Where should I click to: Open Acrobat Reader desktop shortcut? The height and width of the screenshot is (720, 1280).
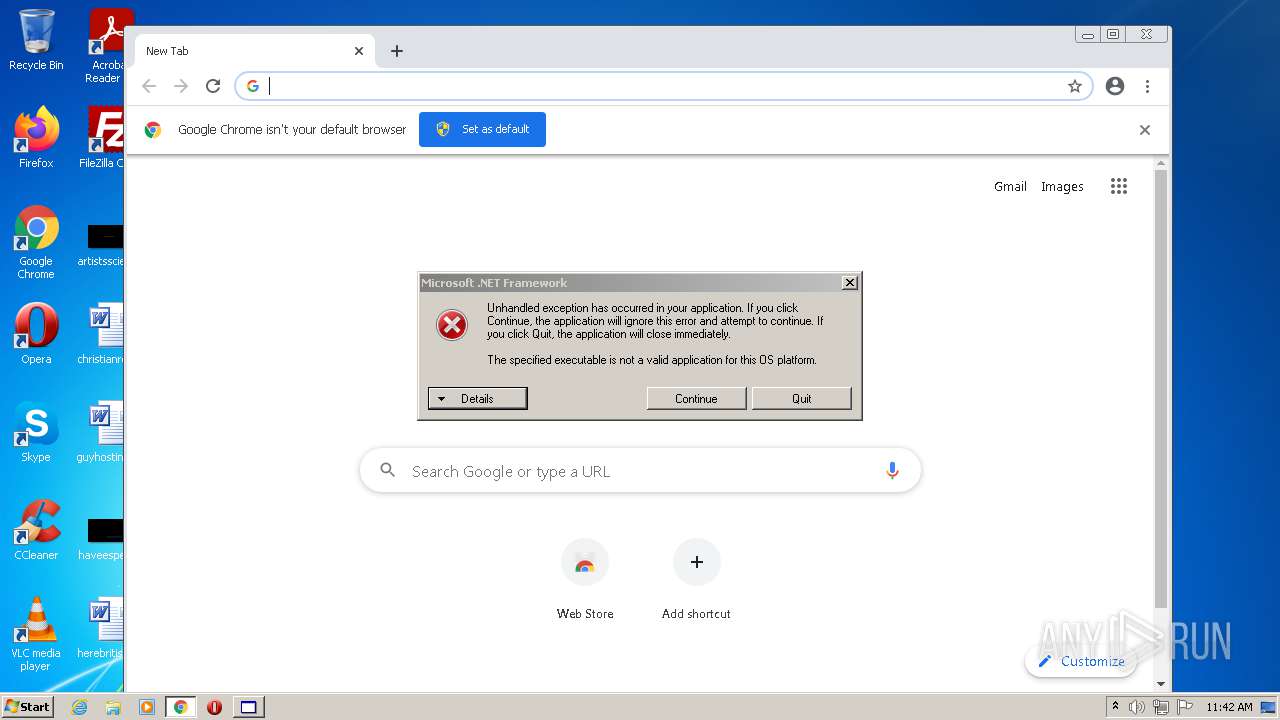pyautogui.click(x=105, y=46)
